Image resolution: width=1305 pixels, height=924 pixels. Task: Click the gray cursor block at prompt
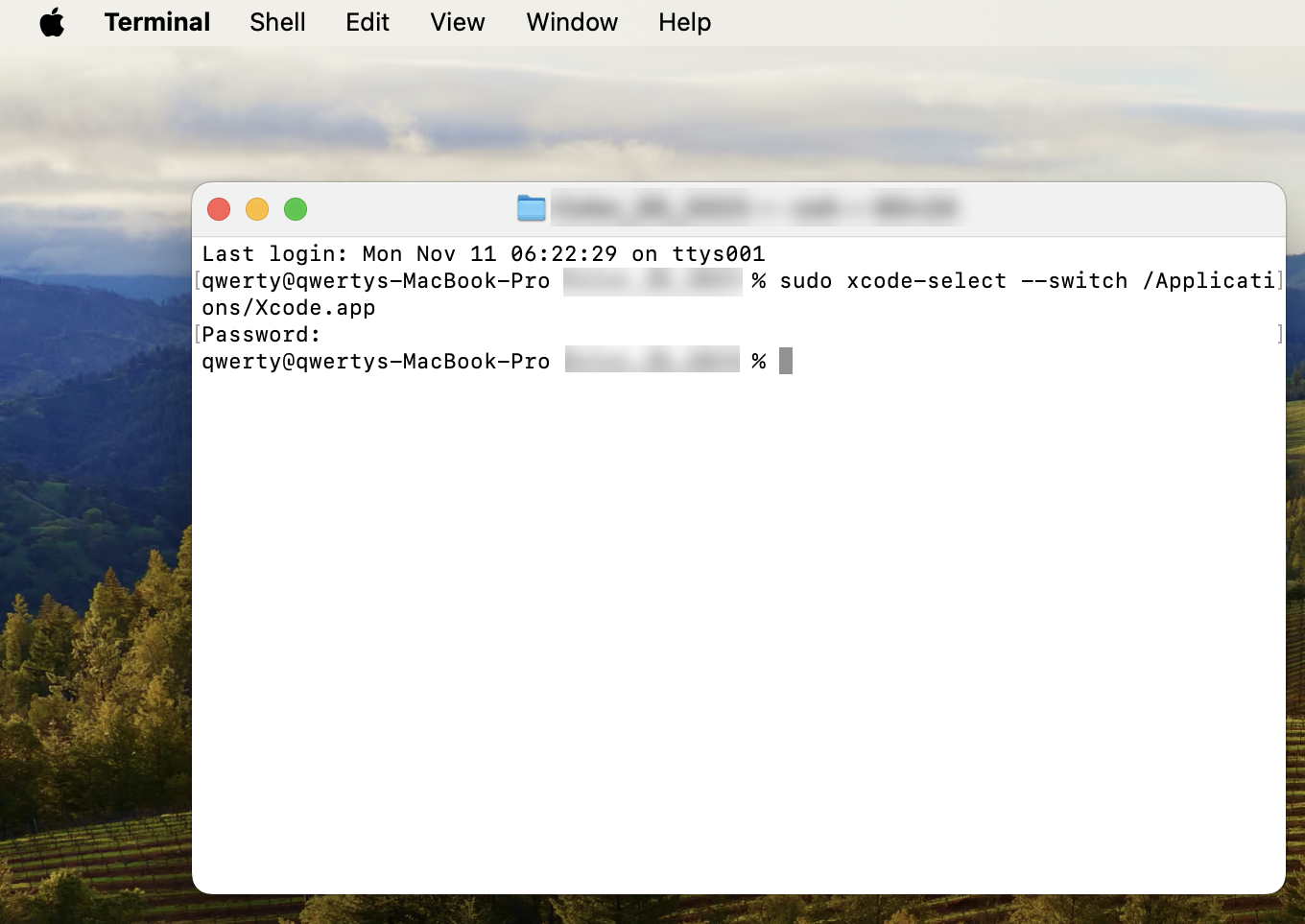786,361
